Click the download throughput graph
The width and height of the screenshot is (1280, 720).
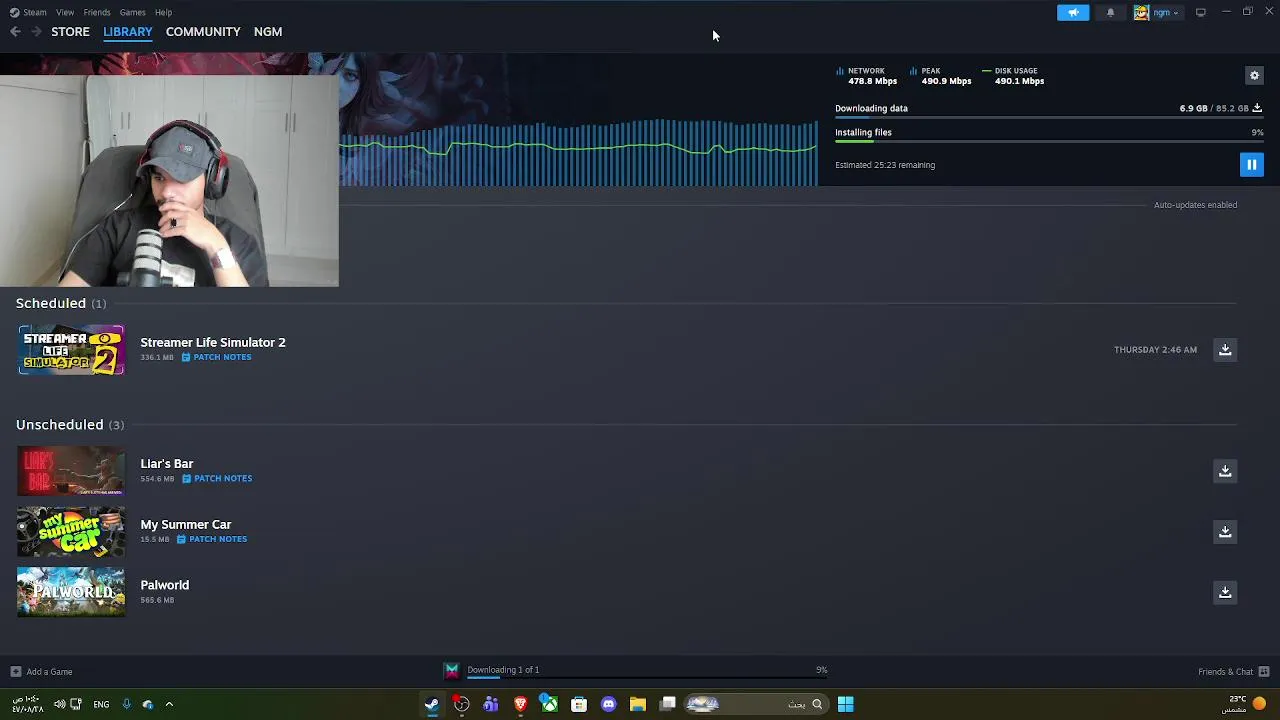point(578,152)
